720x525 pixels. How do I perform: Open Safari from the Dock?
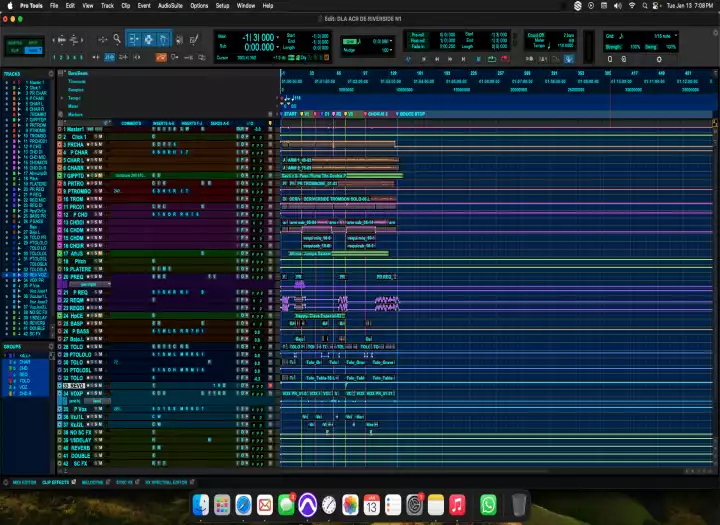click(243, 505)
